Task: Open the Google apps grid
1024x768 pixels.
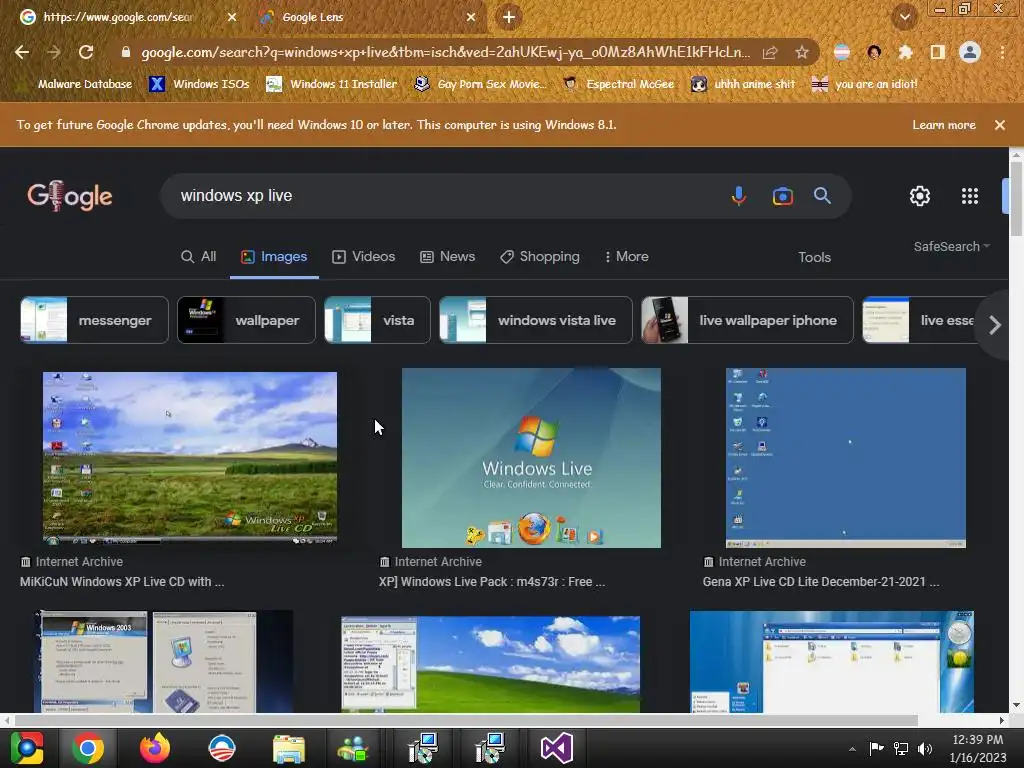Action: 970,196
